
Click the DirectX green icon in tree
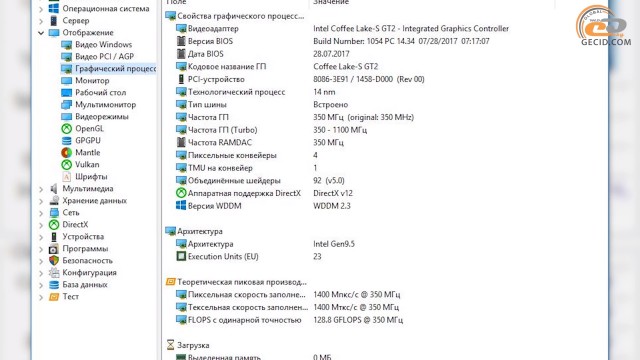point(54,224)
